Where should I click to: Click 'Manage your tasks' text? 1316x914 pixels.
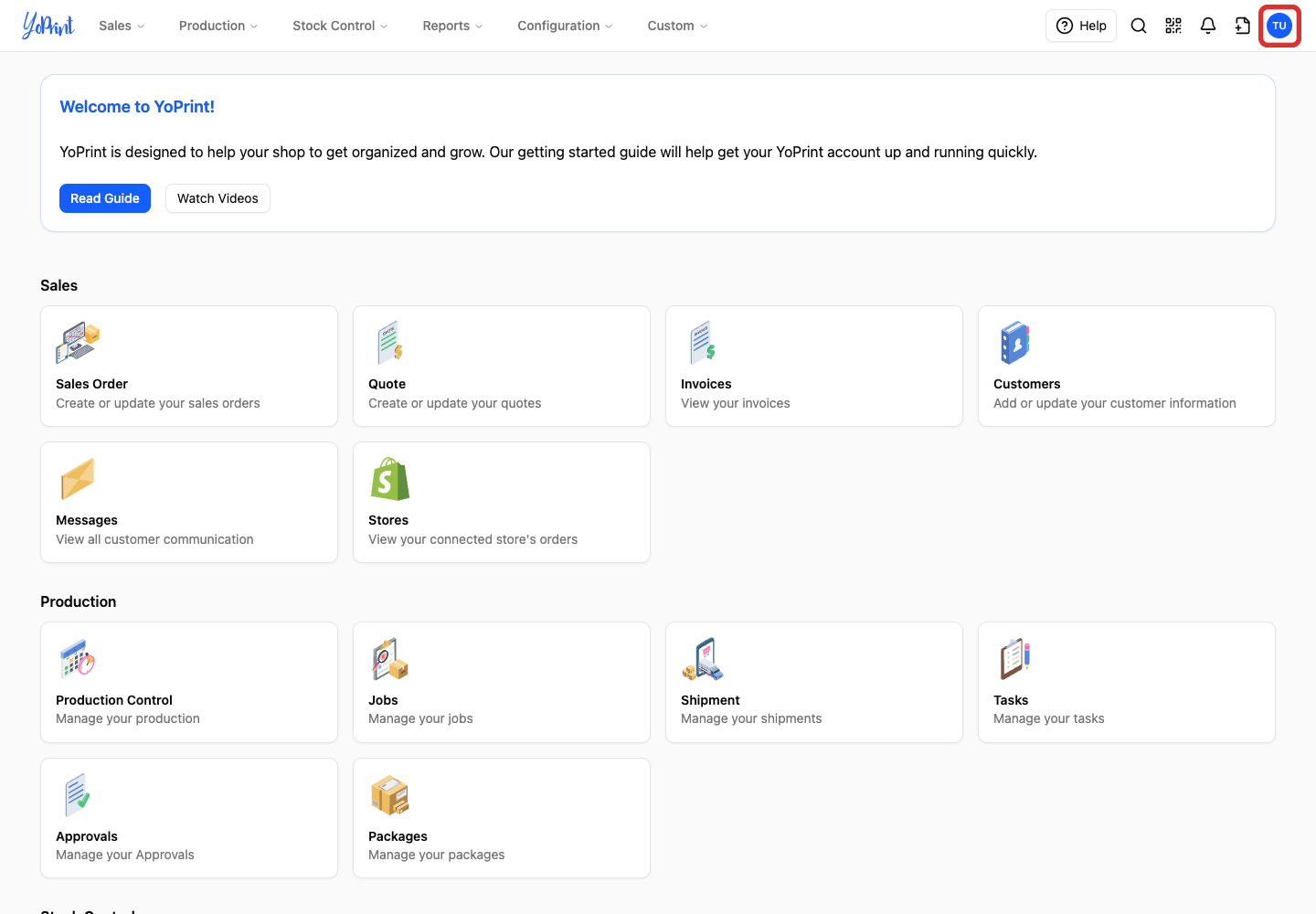point(1049,718)
